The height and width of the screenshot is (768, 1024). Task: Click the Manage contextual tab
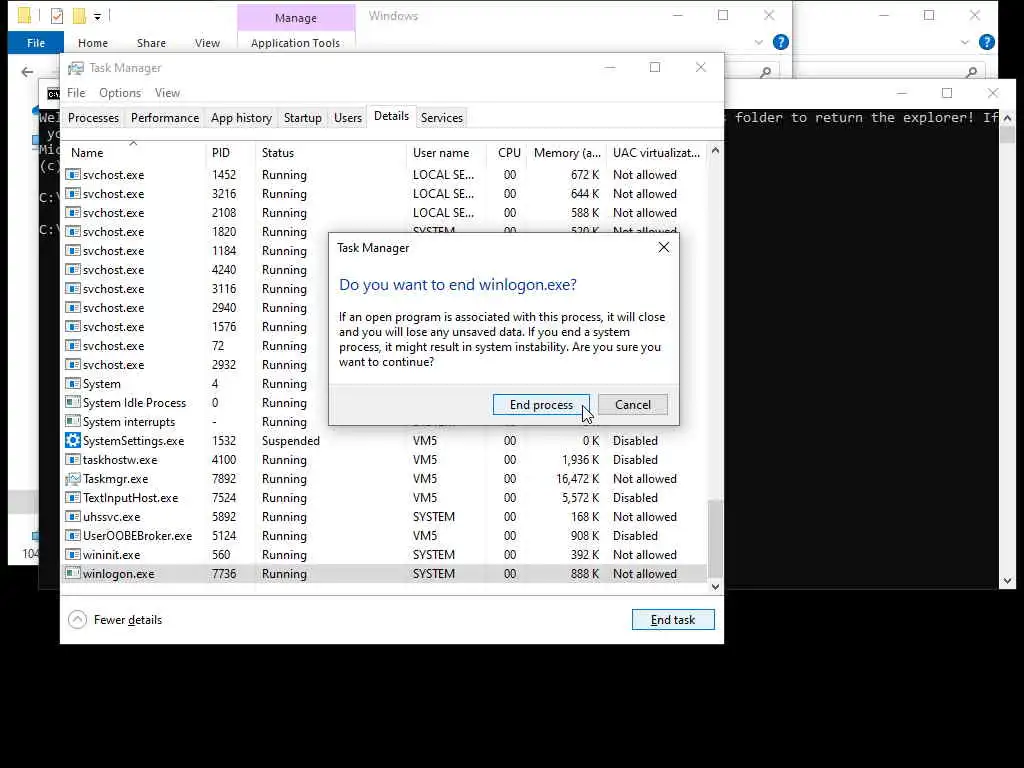point(296,18)
